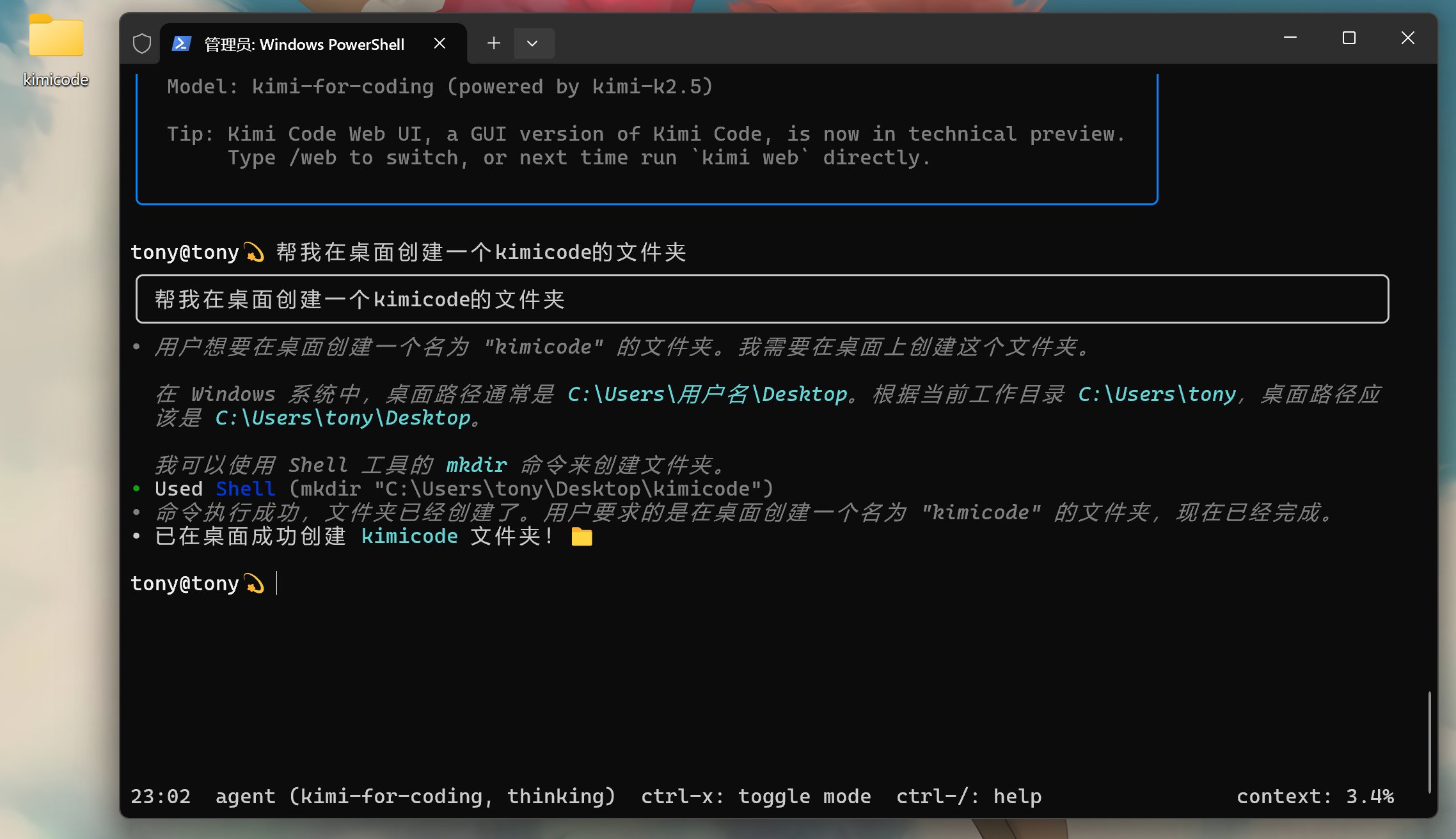Open a new terminal tab with plus
The height and width of the screenshot is (839, 1456).
tap(493, 43)
